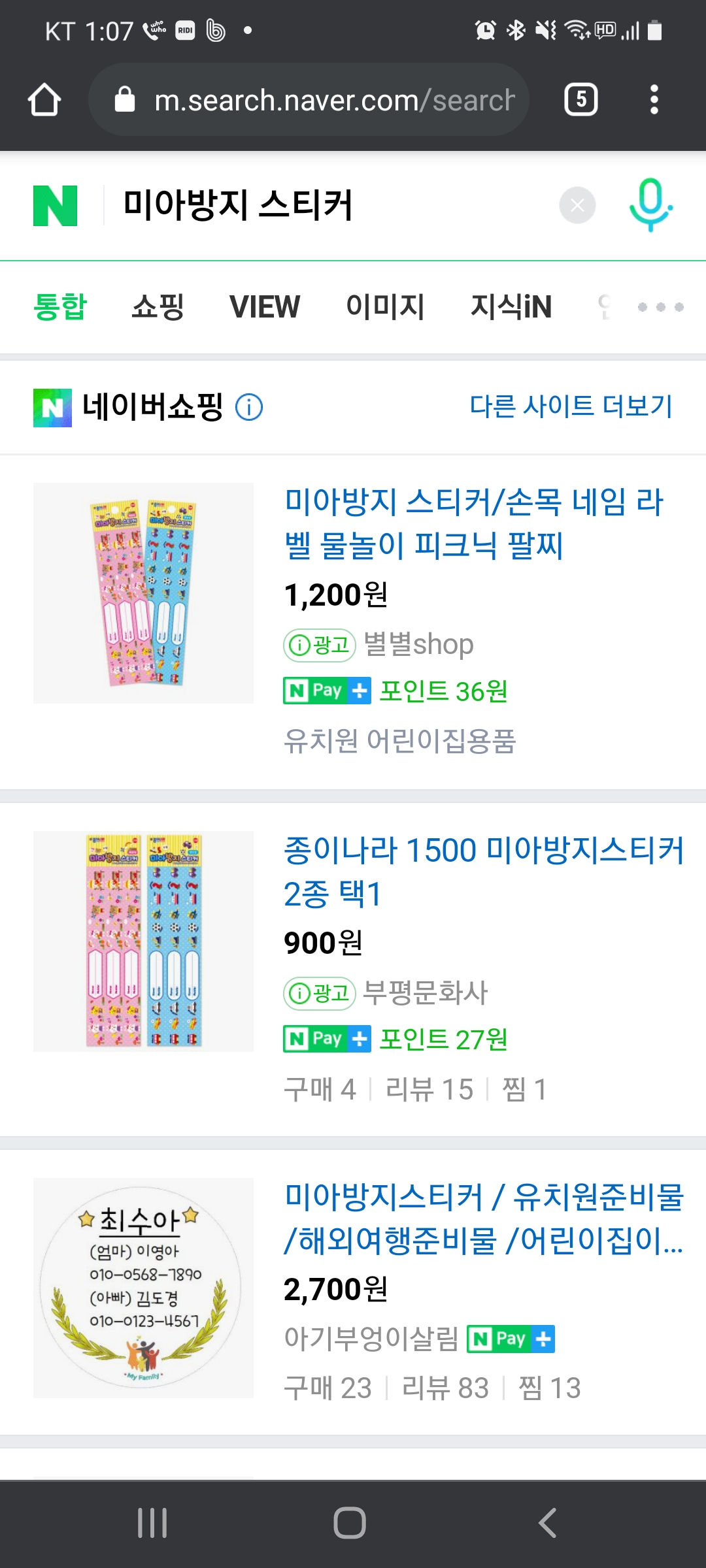Open the Chrome three-dot menu
This screenshot has height=1568, width=706.
[654, 100]
